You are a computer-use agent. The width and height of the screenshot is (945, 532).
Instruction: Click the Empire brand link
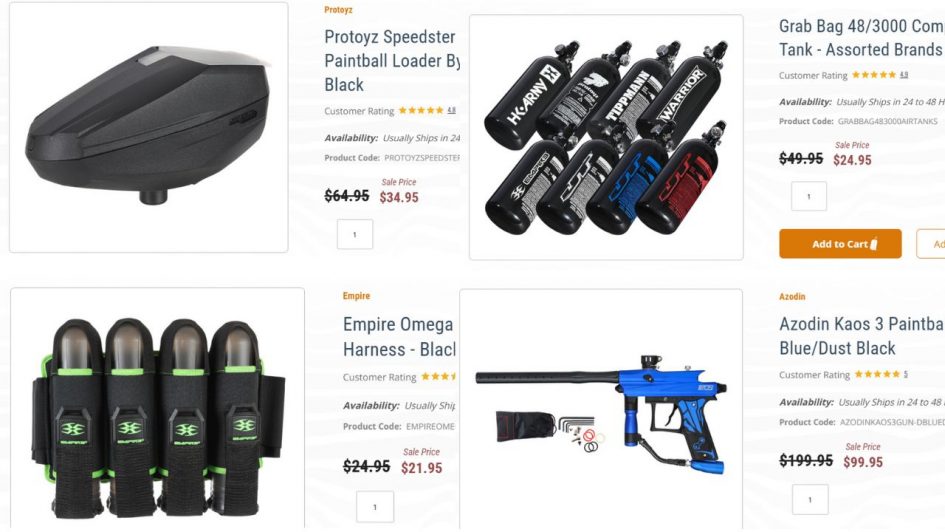356,296
